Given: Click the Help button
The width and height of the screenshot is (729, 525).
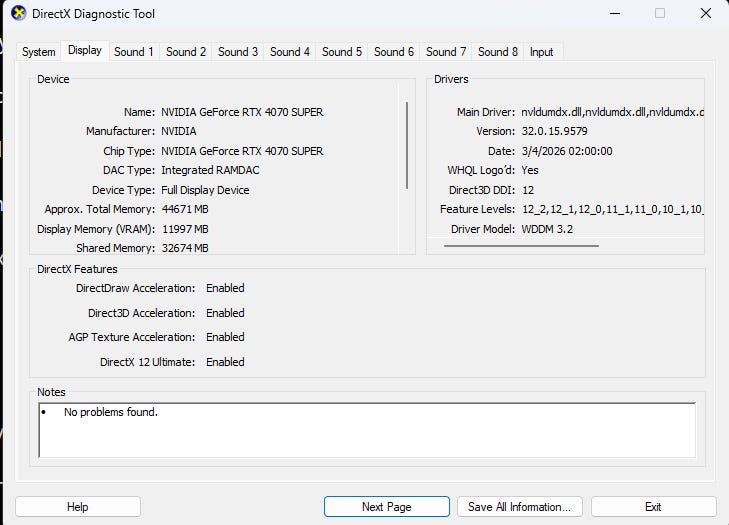Looking at the screenshot, I should pos(78,506).
